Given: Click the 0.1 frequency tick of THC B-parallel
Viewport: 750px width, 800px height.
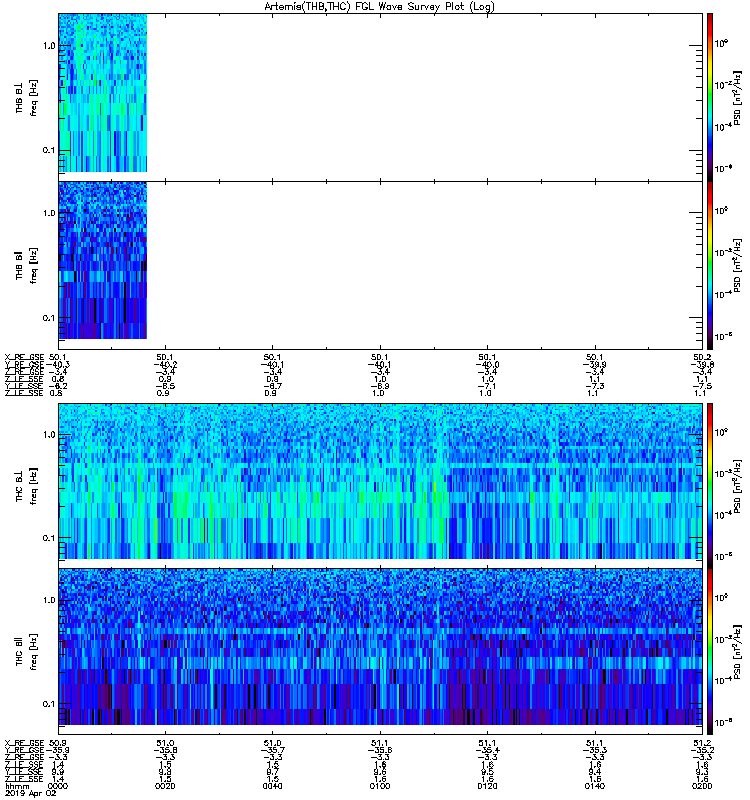Looking at the screenshot, I should tap(49, 704).
